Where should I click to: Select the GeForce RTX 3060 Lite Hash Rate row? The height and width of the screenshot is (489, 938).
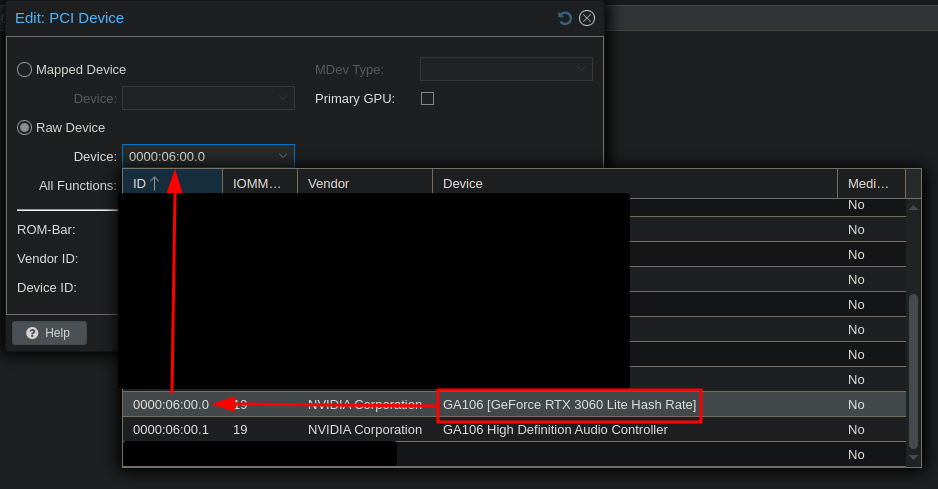[568, 405]
